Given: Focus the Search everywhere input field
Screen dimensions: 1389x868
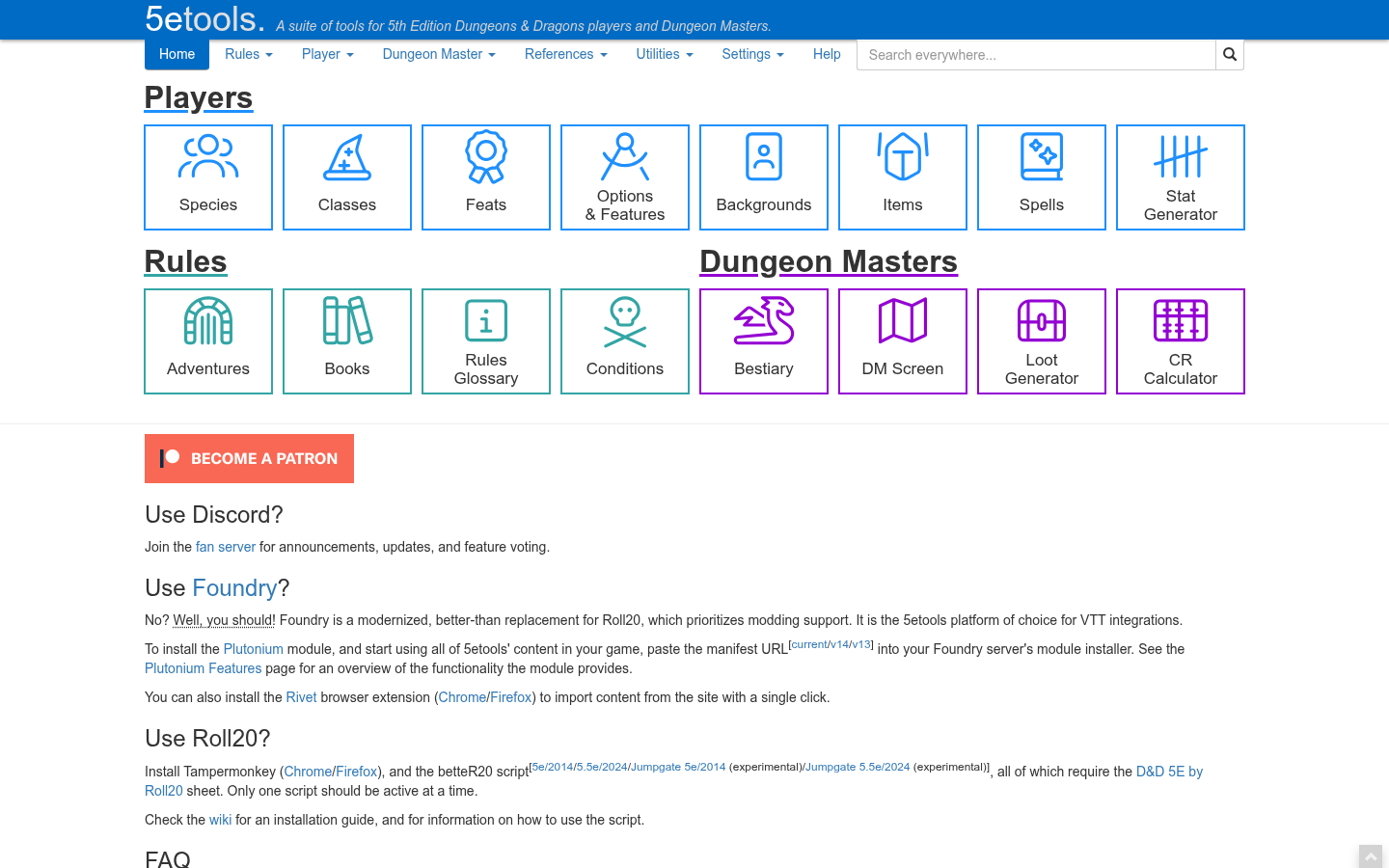Looking at the screenshot, I should [x=1036, y=55].
